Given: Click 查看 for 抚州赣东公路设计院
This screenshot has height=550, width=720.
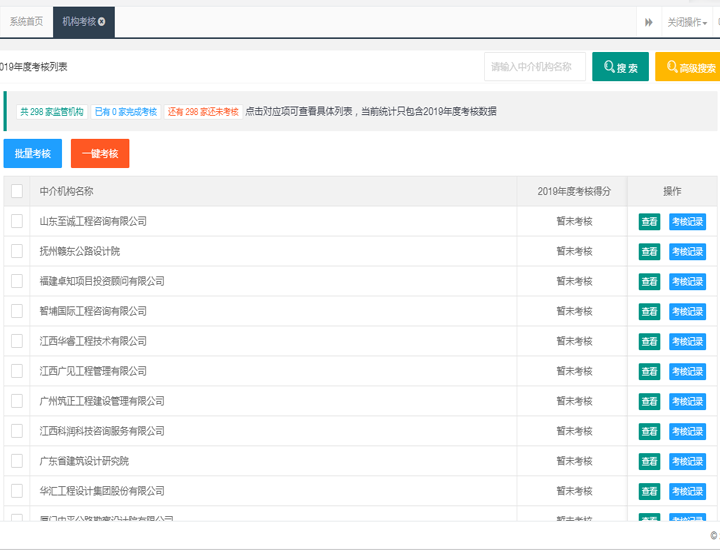Looking at the screenshot, I should [649, 252].
